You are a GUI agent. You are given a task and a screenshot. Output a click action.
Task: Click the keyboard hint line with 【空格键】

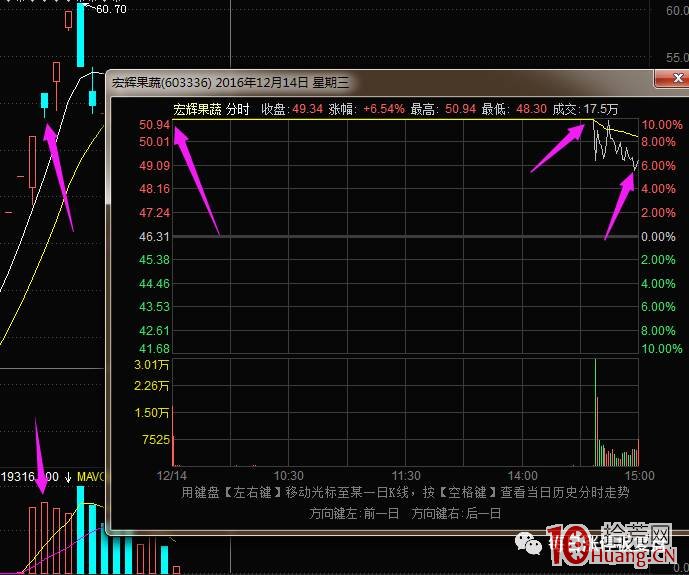pyautogui.click(x=405, y=492)
